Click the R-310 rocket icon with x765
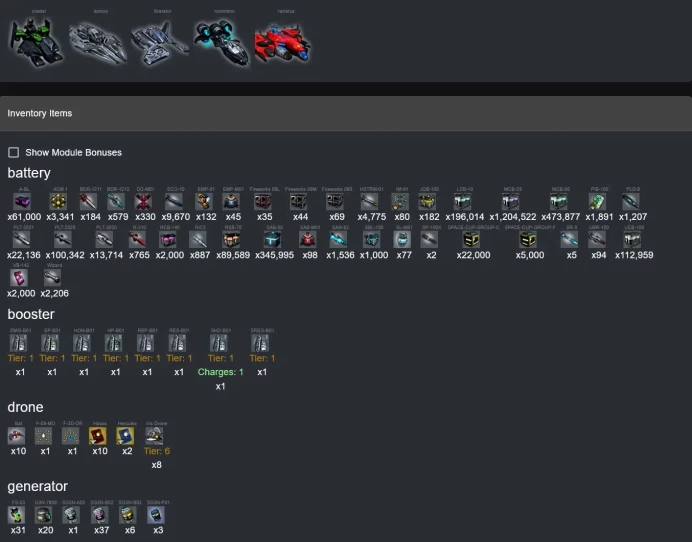Screen dimensions: 692x542 (x=137, y=240)
